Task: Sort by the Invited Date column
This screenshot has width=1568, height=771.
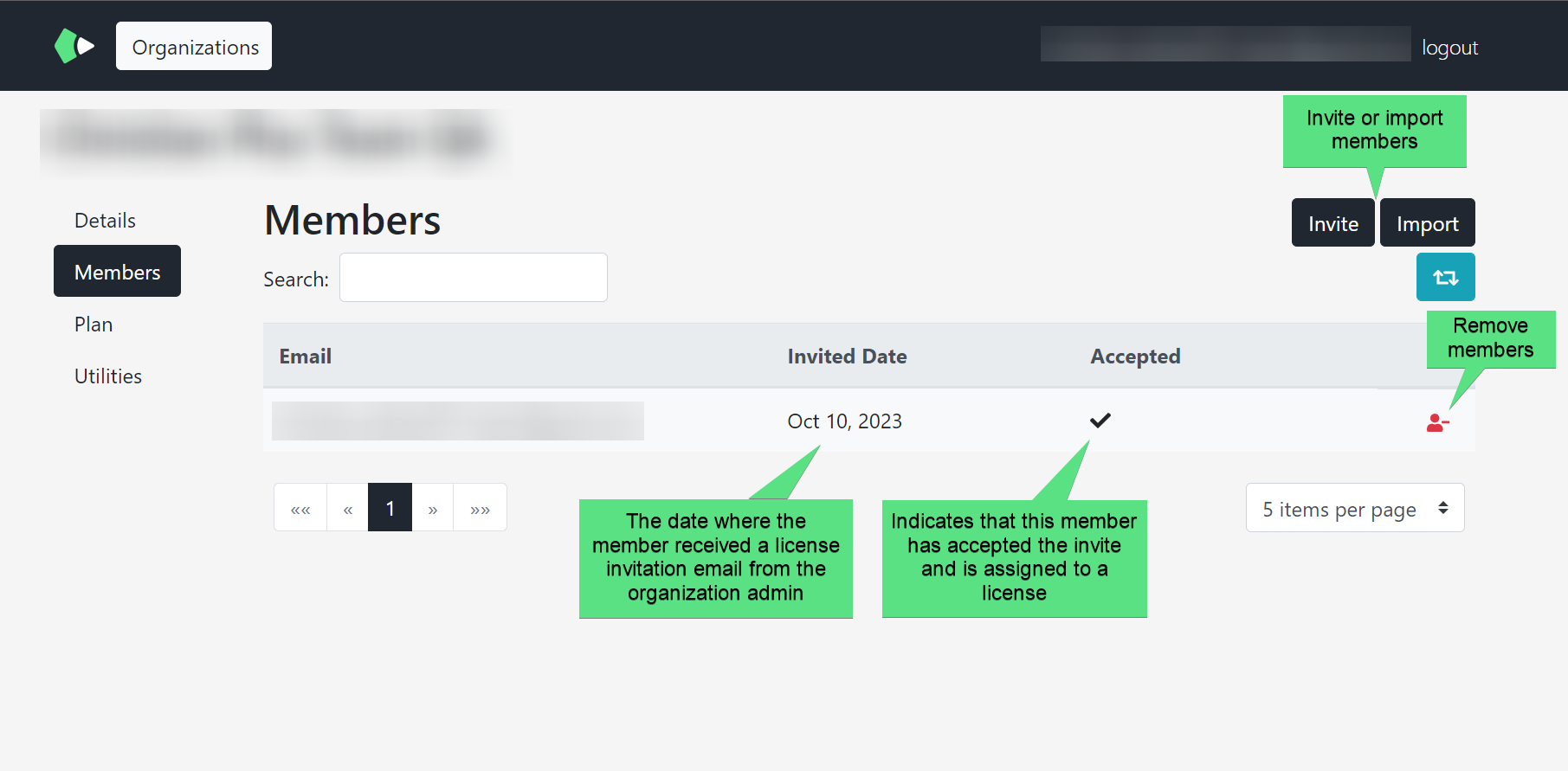Action: coord(846,356)
